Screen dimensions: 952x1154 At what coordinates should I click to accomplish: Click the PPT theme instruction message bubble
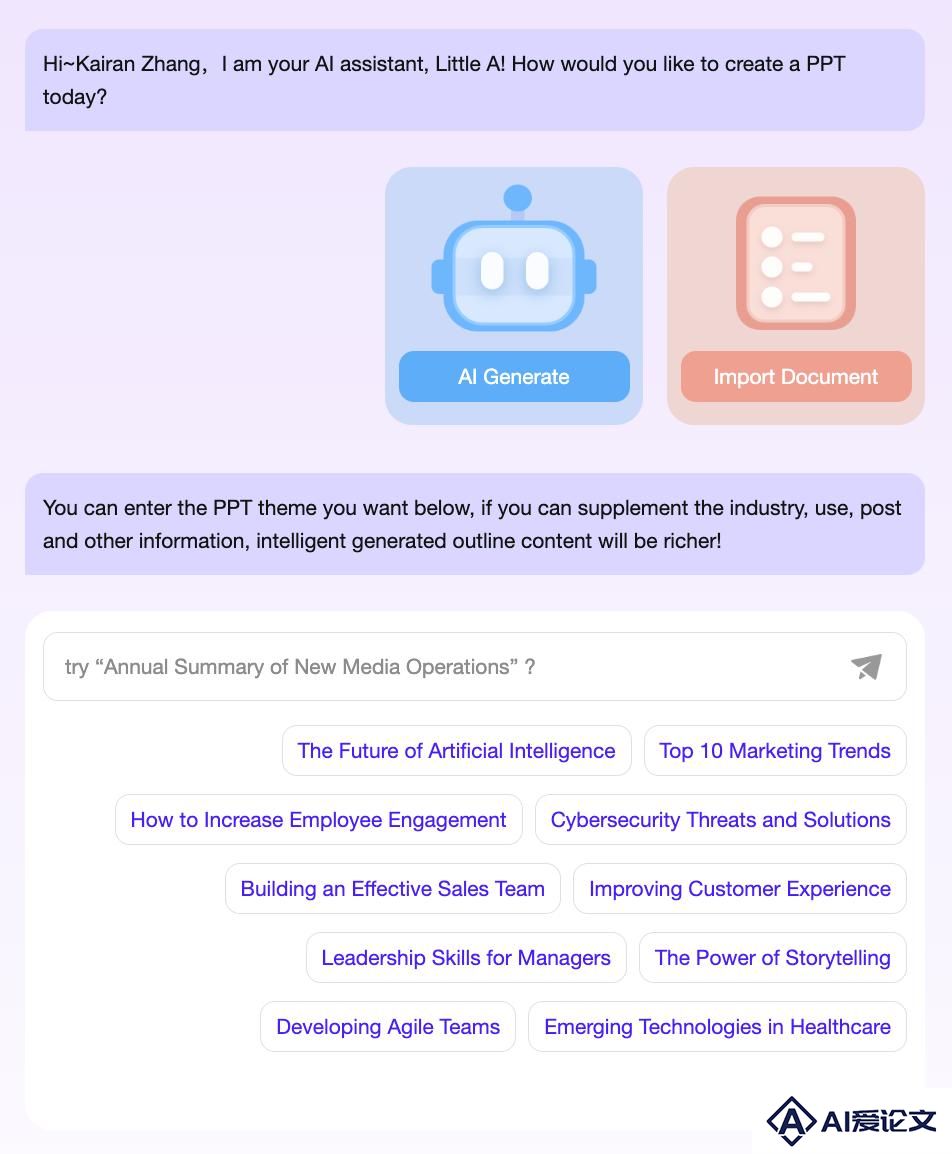(x=475, y=524)
